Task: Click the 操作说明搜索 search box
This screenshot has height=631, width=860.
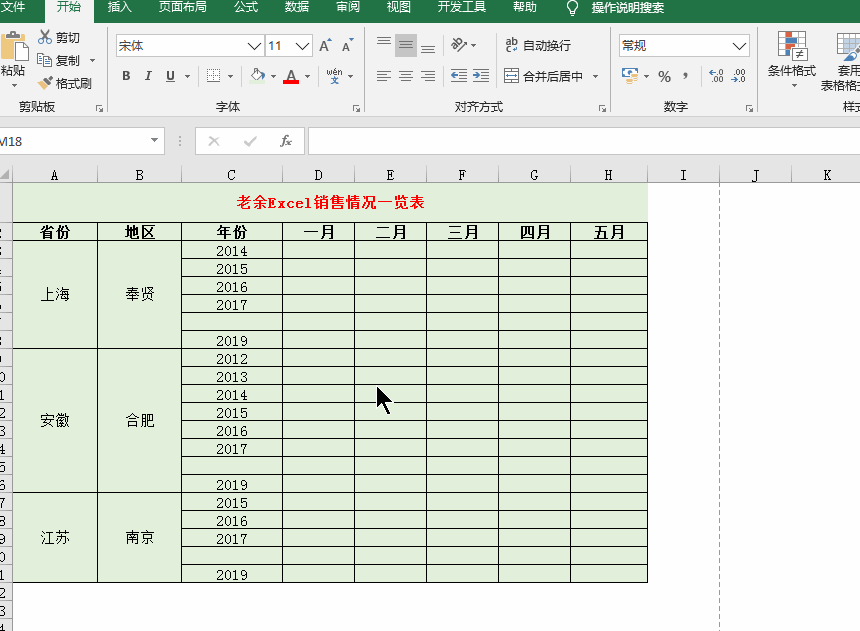Action: click(x=628, y=8)
